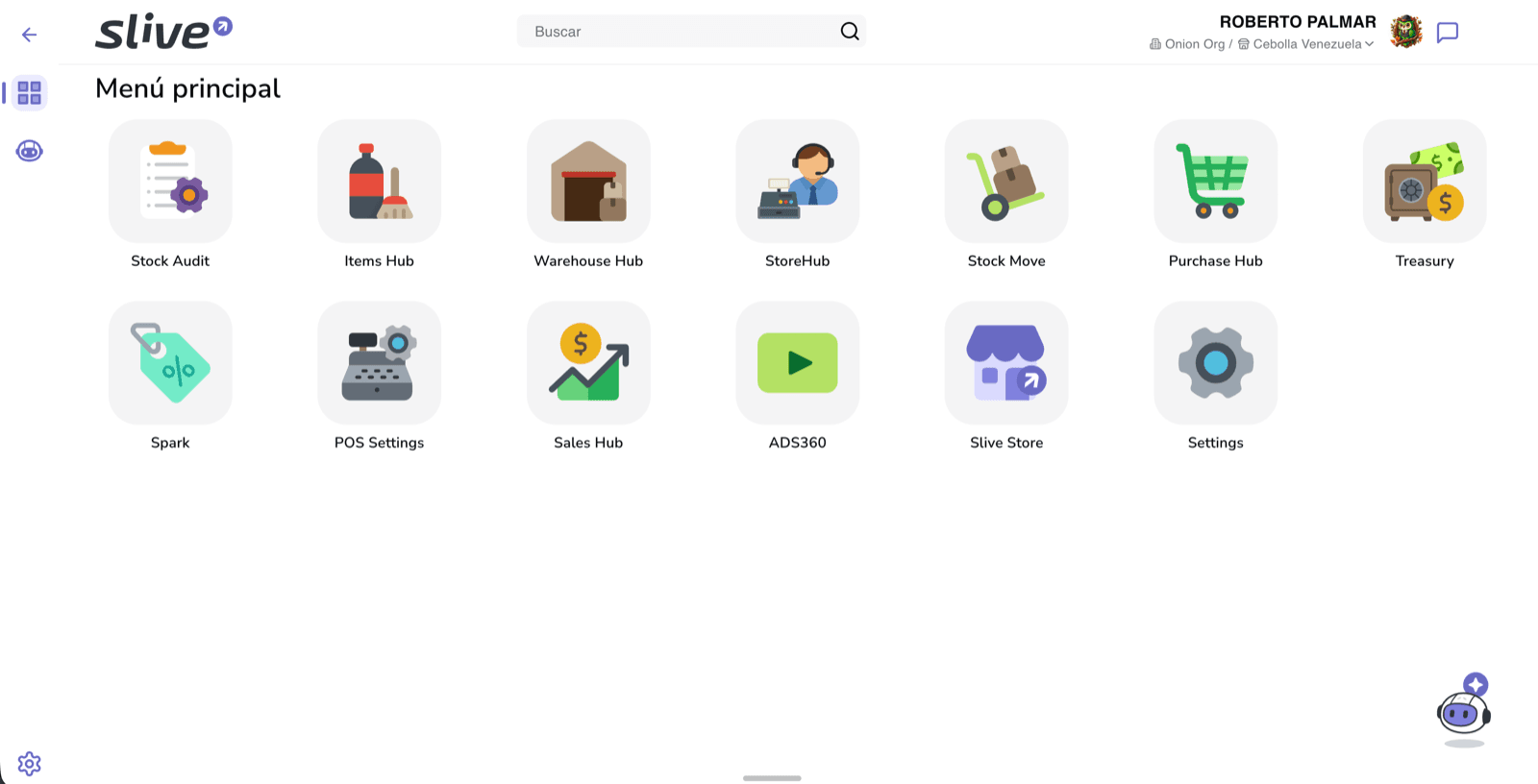The height and width of the screenshot is (784, 1538).
Task: Open the Purchase Hub cart icon
Action: pos(1216,181)
